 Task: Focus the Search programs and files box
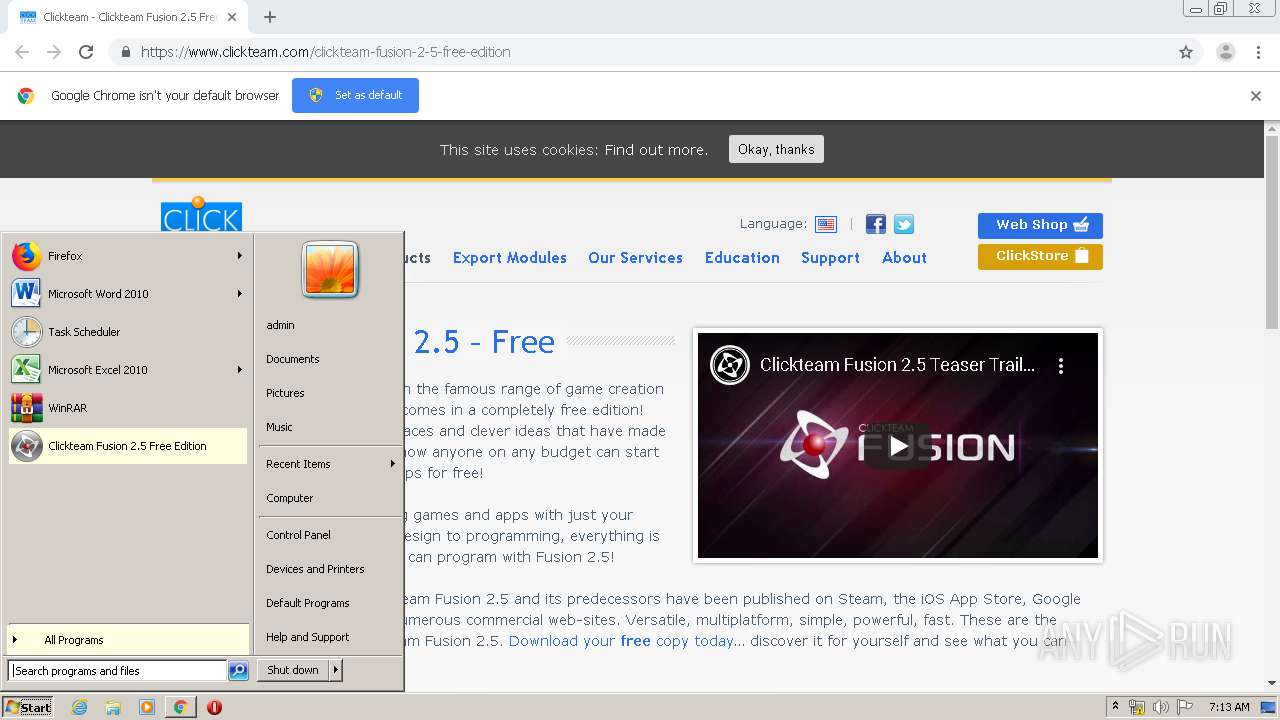pos(117,671)
